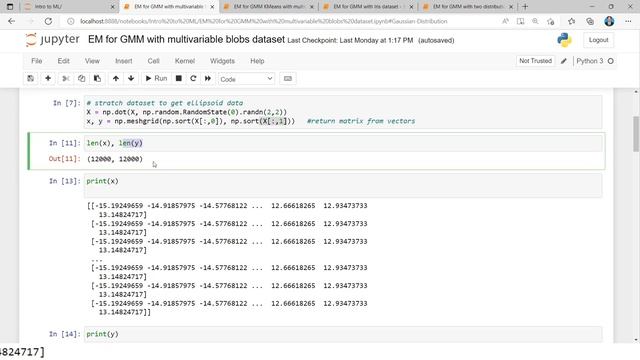This screenshot has height=360, width=640.
Task: Click the read aloud icon in address bar
Action: pyautogui.click(x=505, y=21)
